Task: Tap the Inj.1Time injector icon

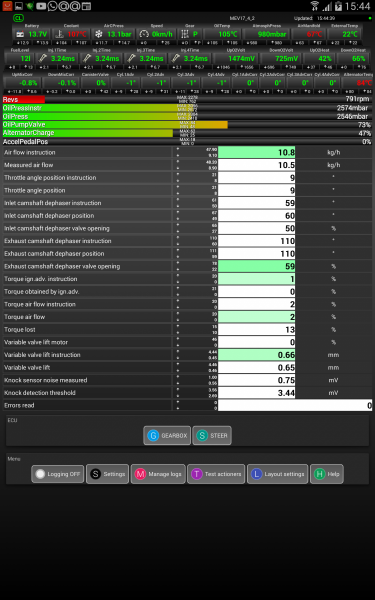Action: point(43,58)
